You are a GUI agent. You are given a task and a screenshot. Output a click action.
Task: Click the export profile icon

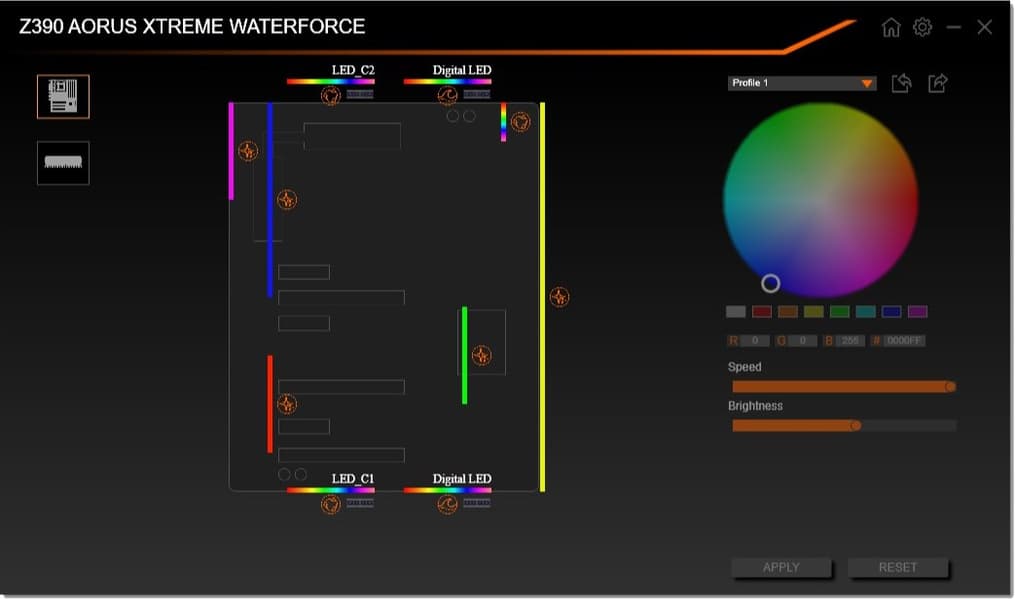[937, 83]
